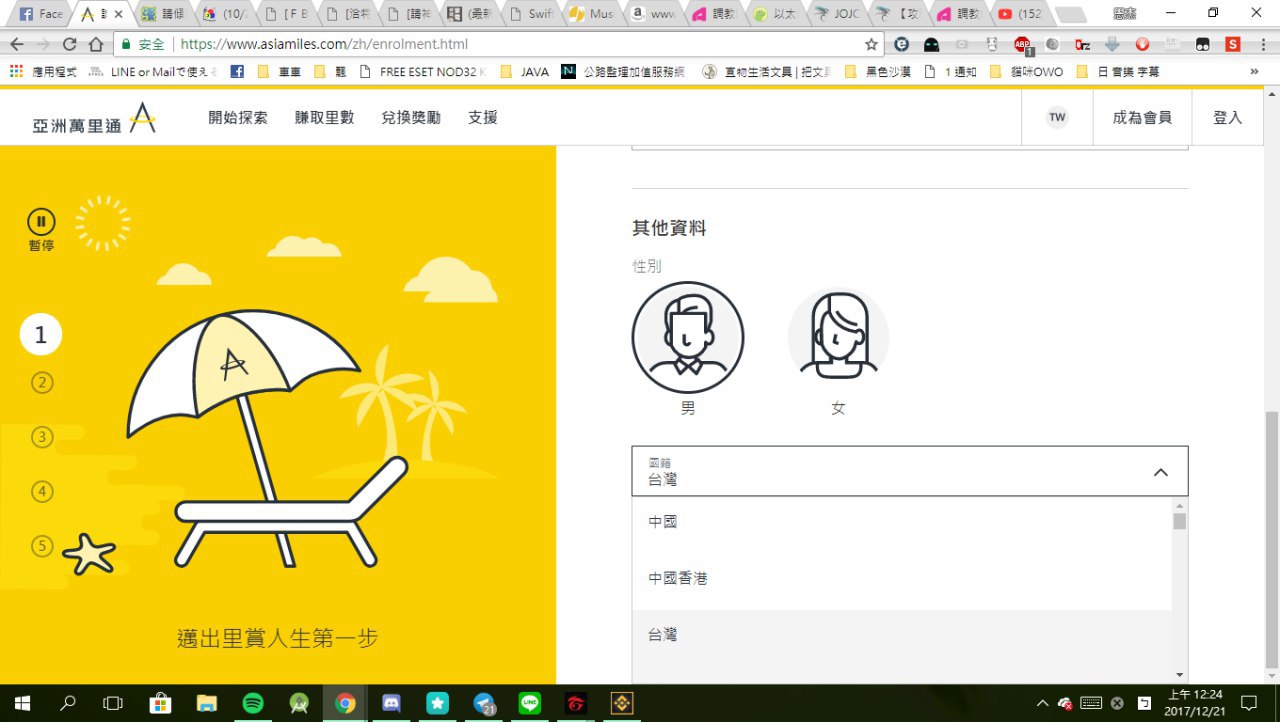Choose 中國 from the nationality list
Viewport: 1280px width, 722px height.
pos(902,522)
